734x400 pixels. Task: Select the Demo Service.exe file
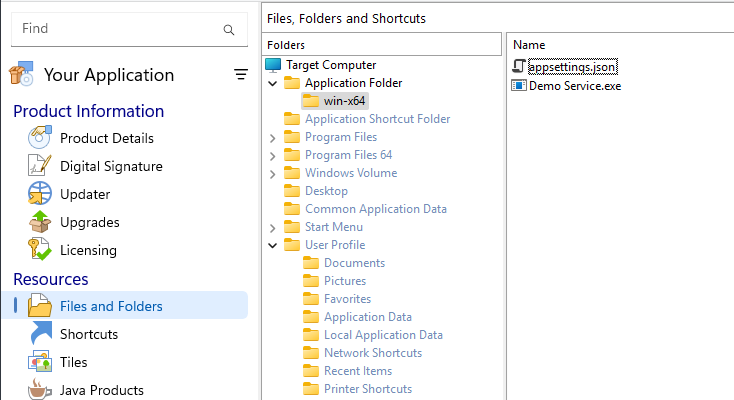[574, 86]
